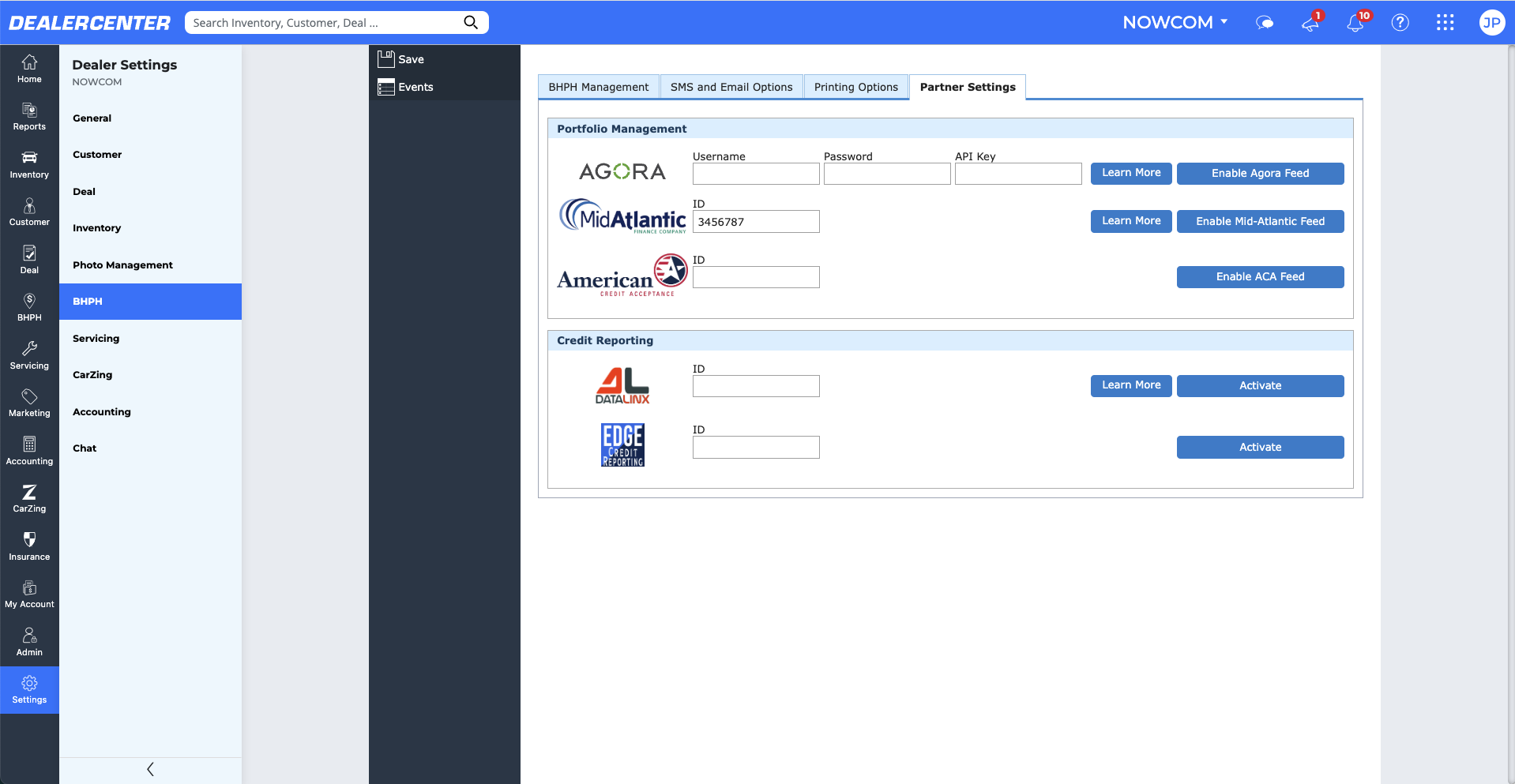Click the search magnifier icon
The width and height of the screenshot is (1515, 784).
click(x=471, y=22)
